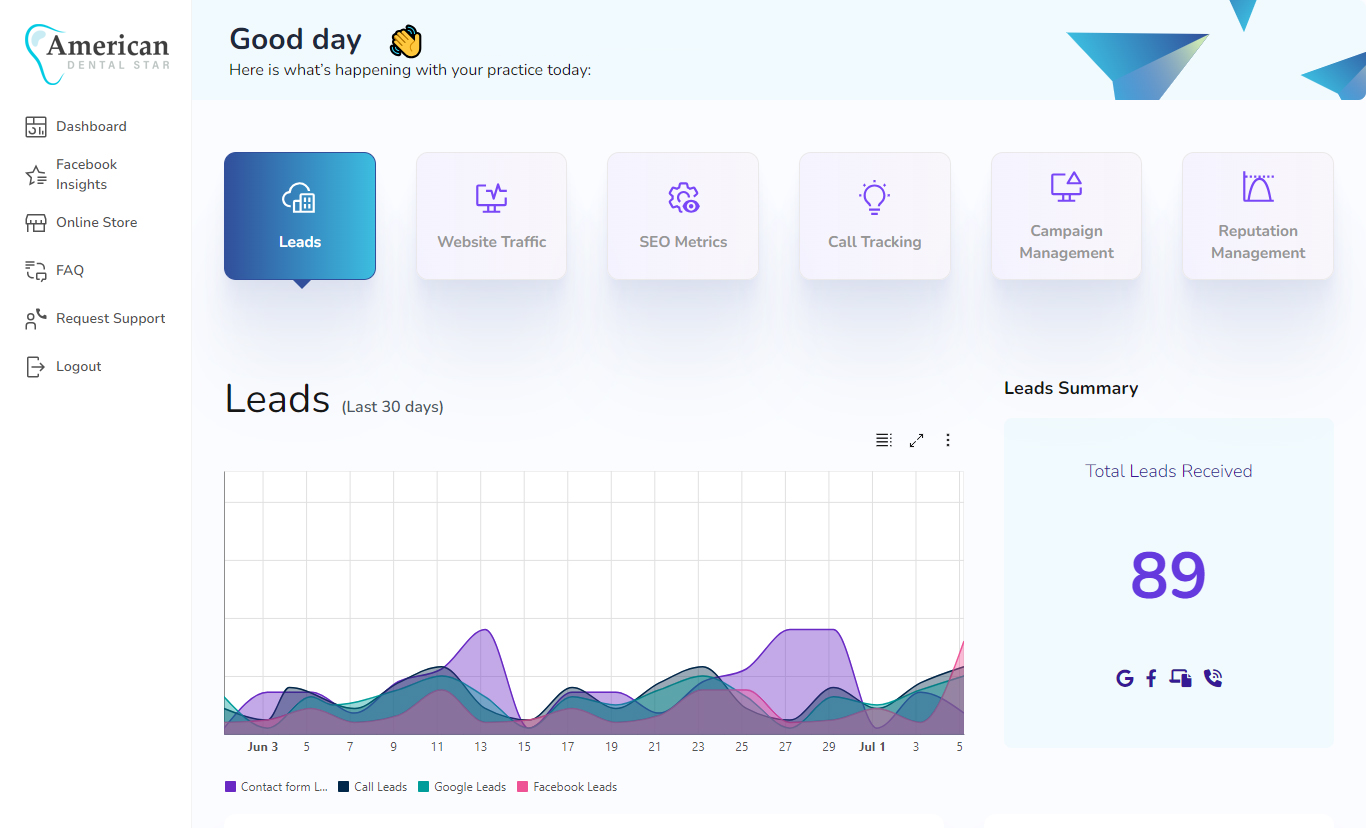Click the Dashboard chart icon in sidebar

click(36, 127)
